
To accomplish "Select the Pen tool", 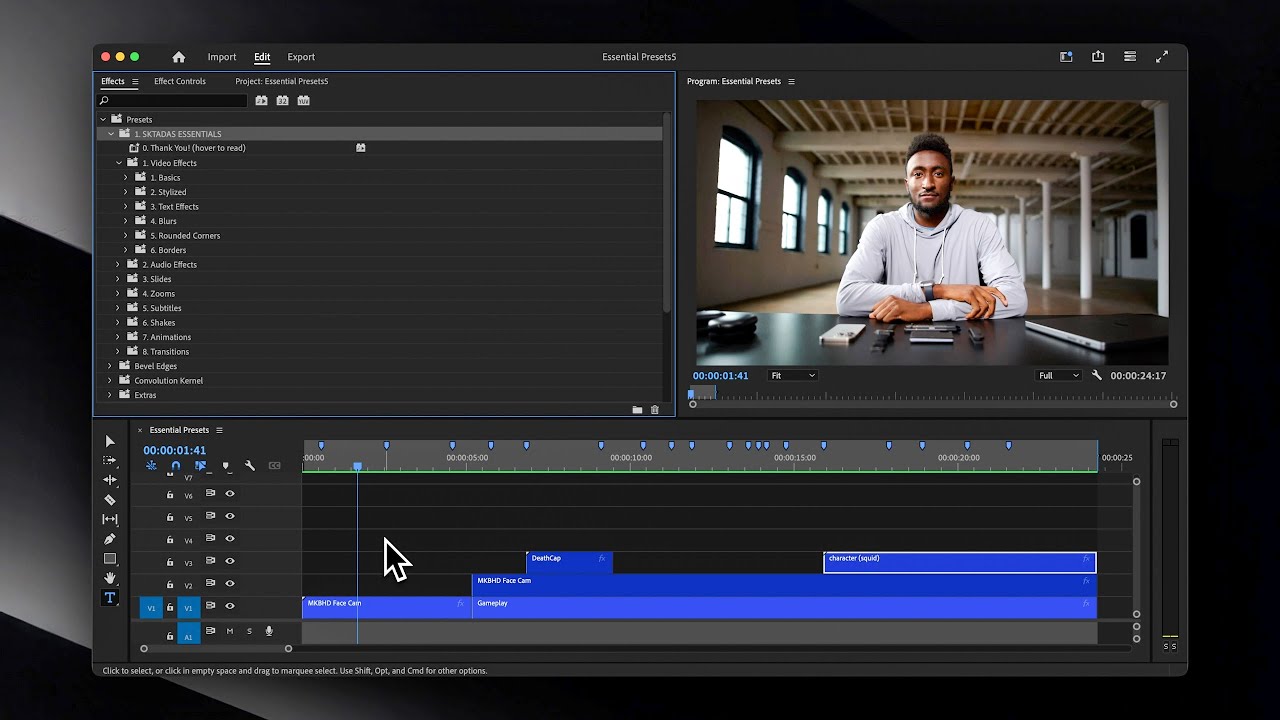I will (x=110, y=539).
